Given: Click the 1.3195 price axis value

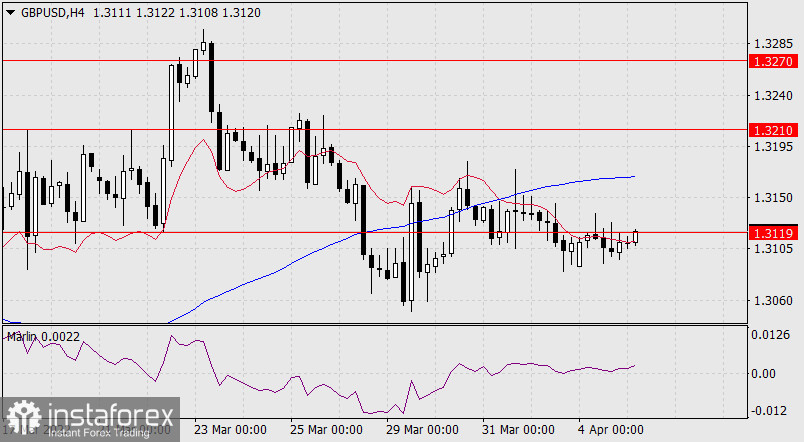Looking at the screenshot, I should (773, 147).
